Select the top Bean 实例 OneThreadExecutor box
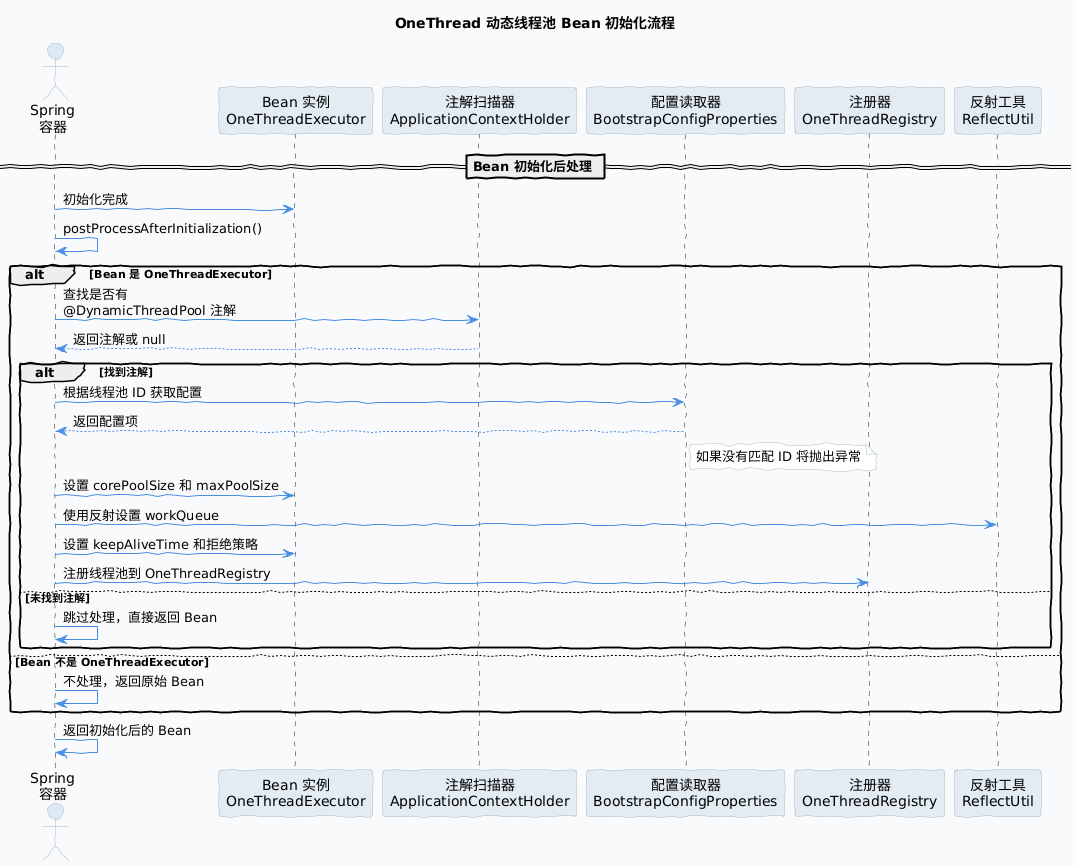 pos(296,110)
